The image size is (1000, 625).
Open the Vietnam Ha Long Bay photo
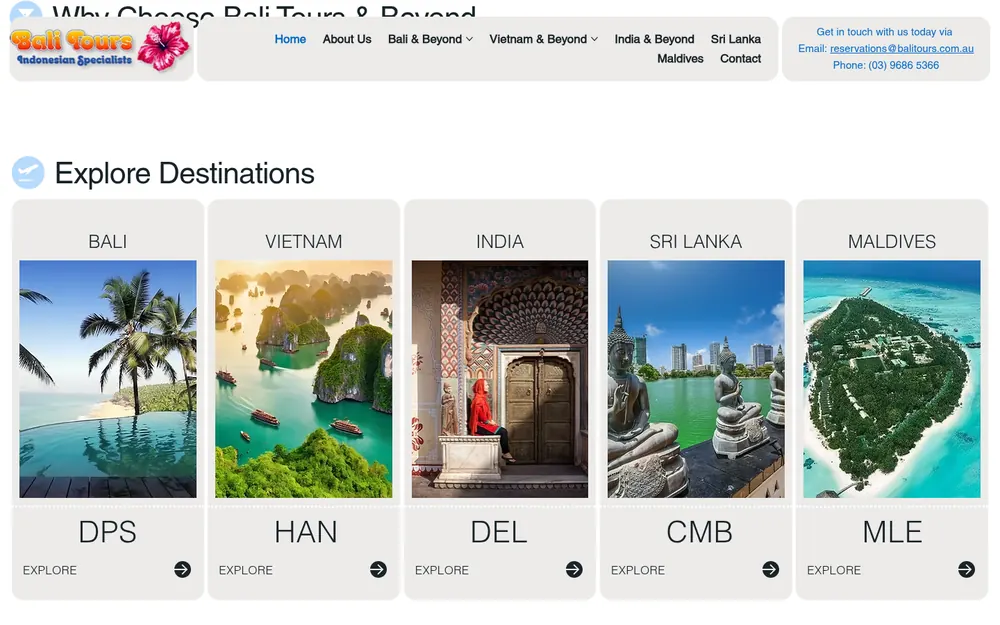point(304,379)
